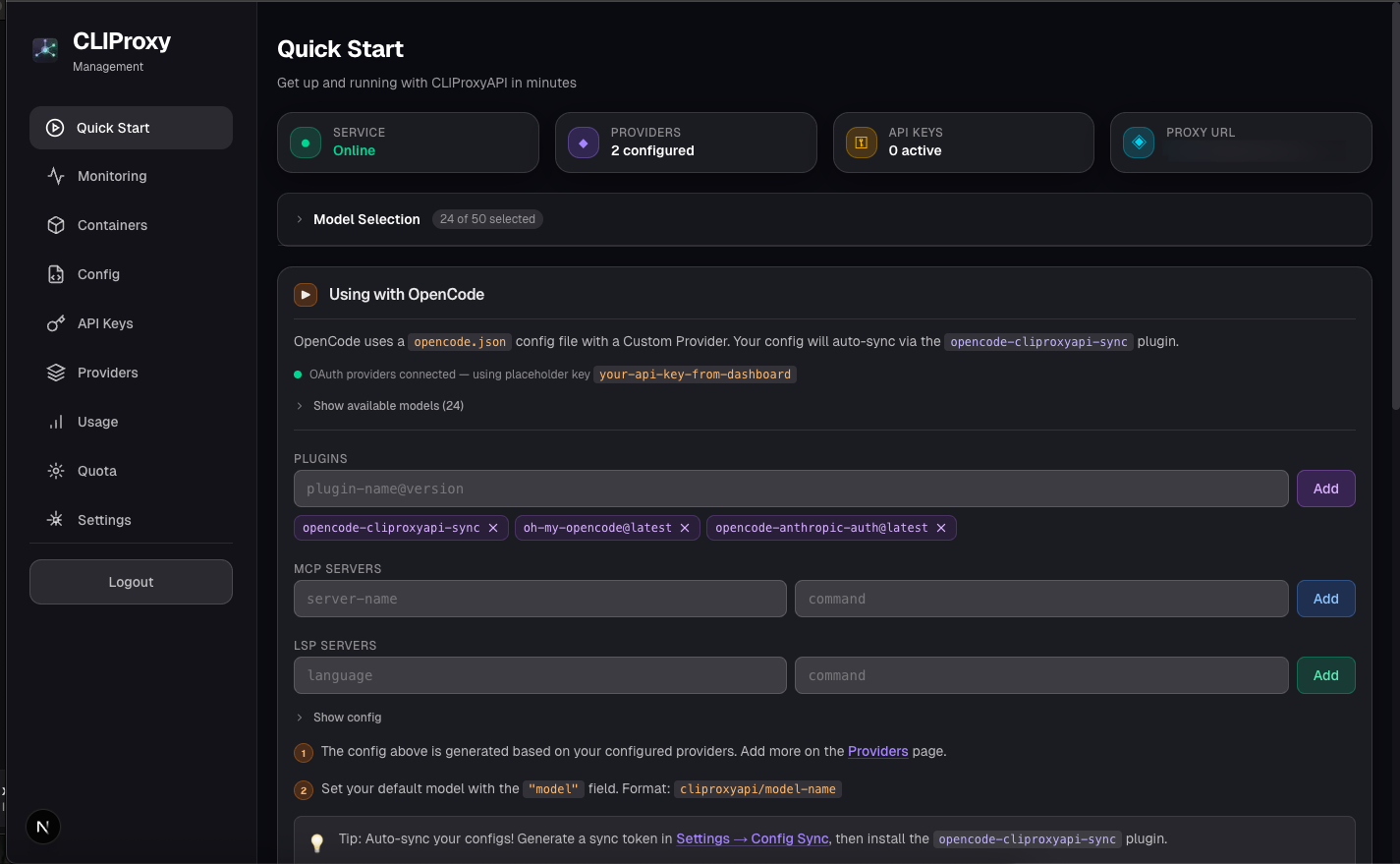Screen dimensions: 1400x864
Task: Remove the opencode-cliproxyapi-sync plugin tag
Action: coord(493,528)
